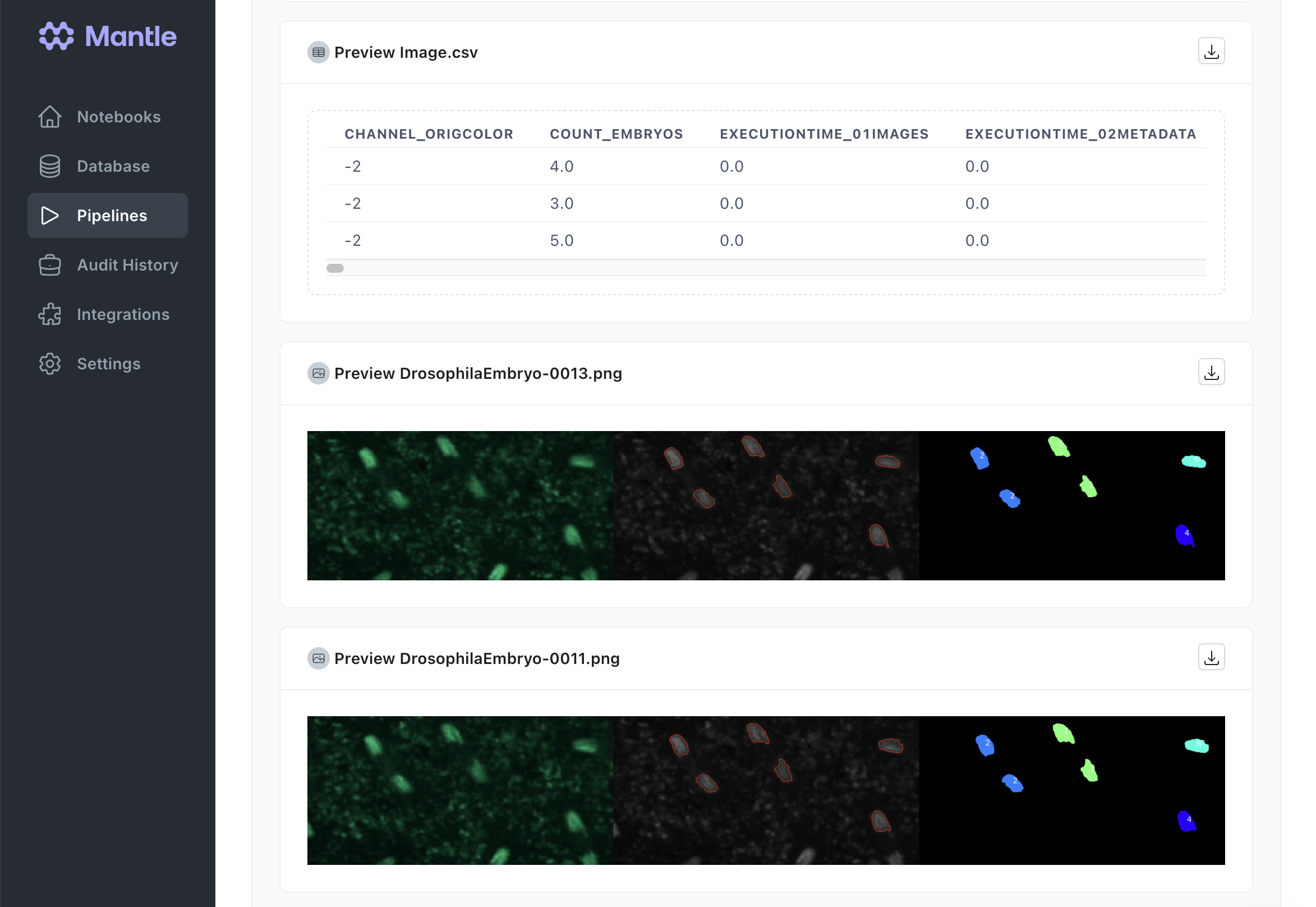
Task: Click the CHANNEL_ORIGCOLOR column header
Action: click(x=429, y=134)
